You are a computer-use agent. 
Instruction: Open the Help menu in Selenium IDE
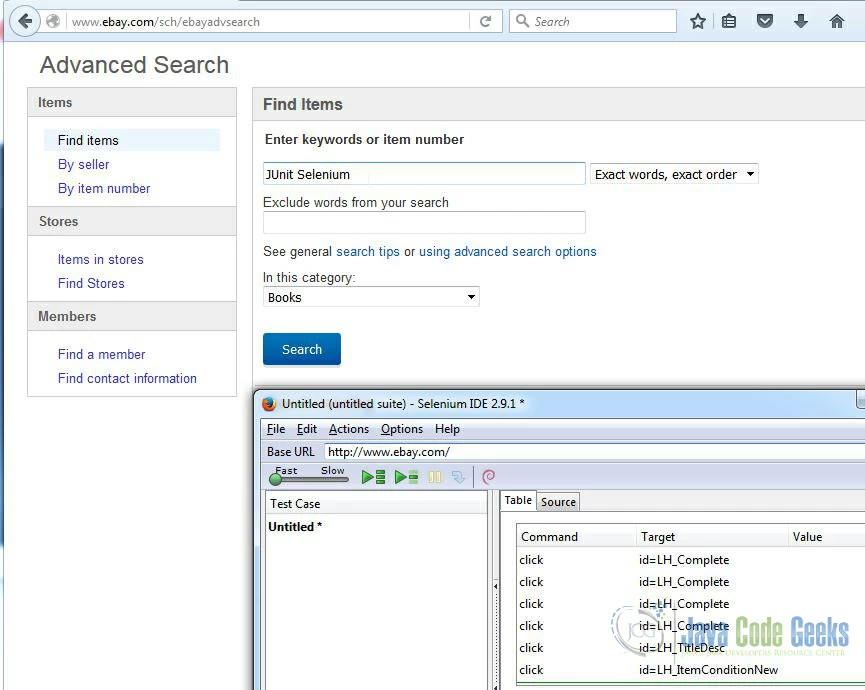click(447, 429)
